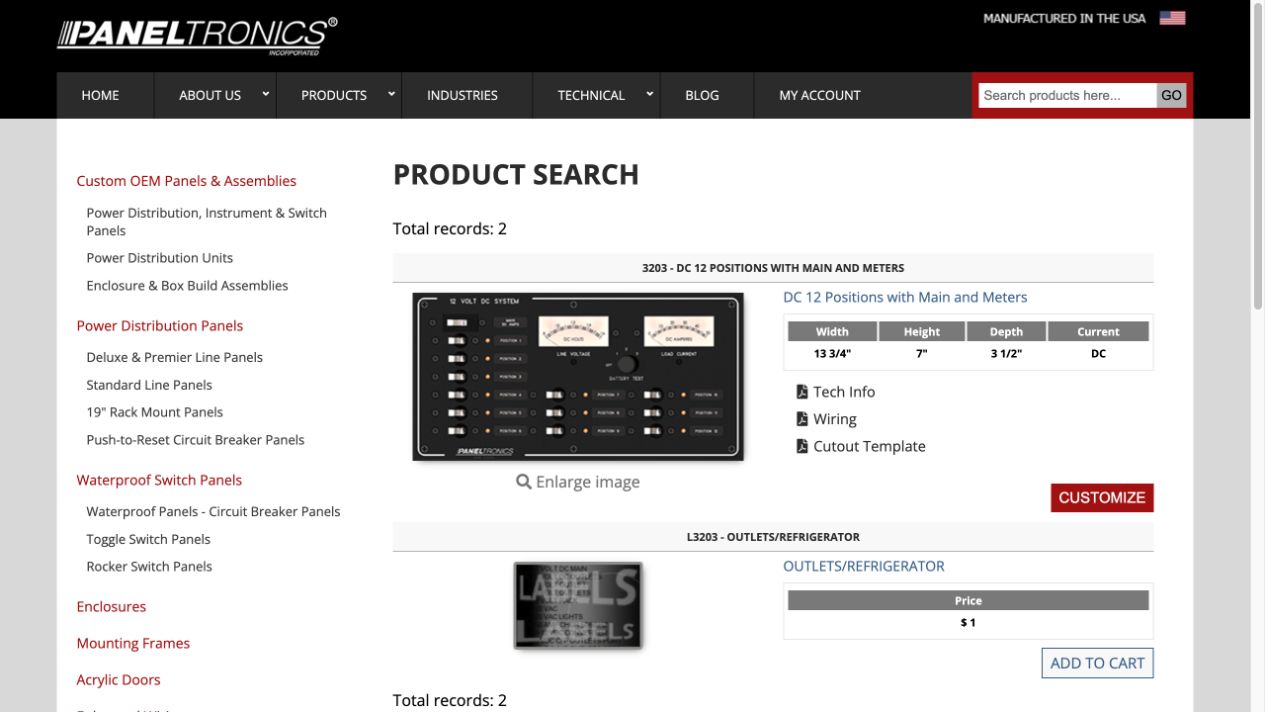This screenshot has height=712, width=1265.
Task: Click the '3 1/2"' depth value
Action: (x=1006, y=353)
